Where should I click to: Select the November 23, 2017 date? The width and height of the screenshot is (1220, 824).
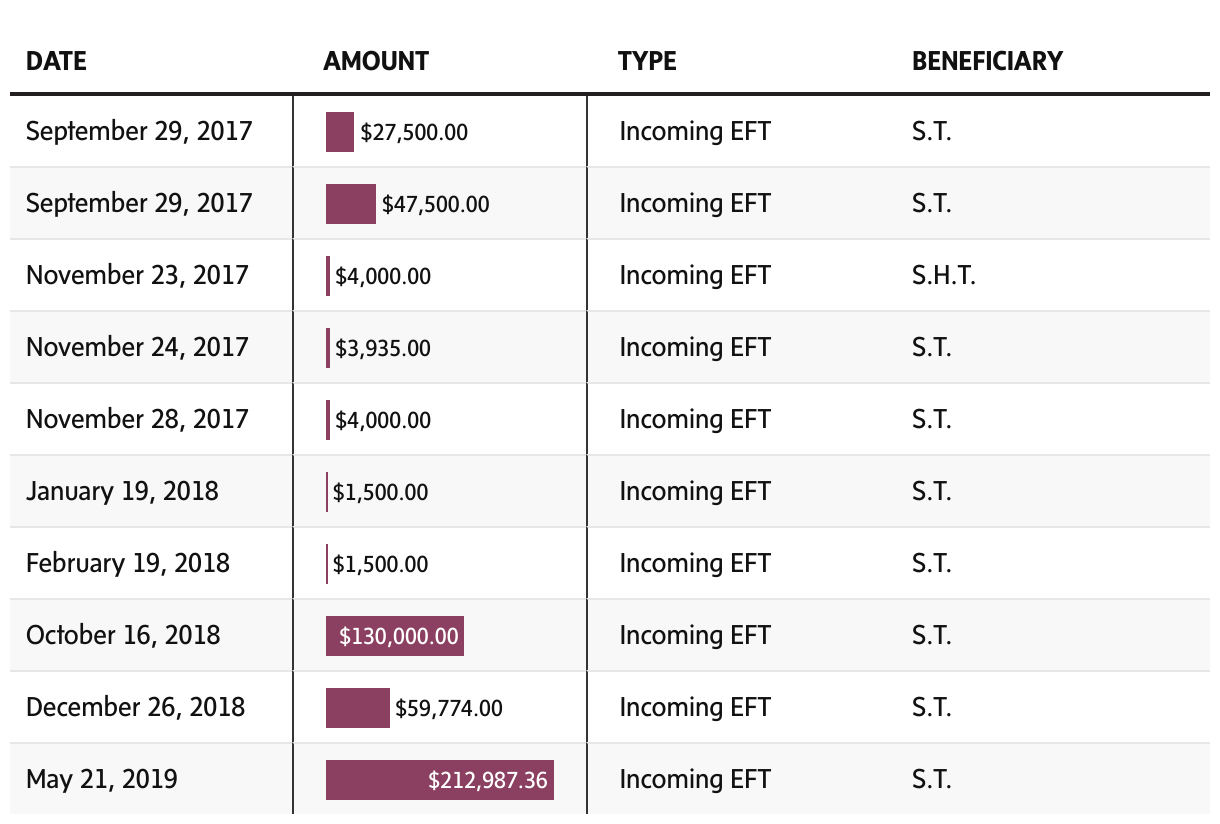point(137,276)
